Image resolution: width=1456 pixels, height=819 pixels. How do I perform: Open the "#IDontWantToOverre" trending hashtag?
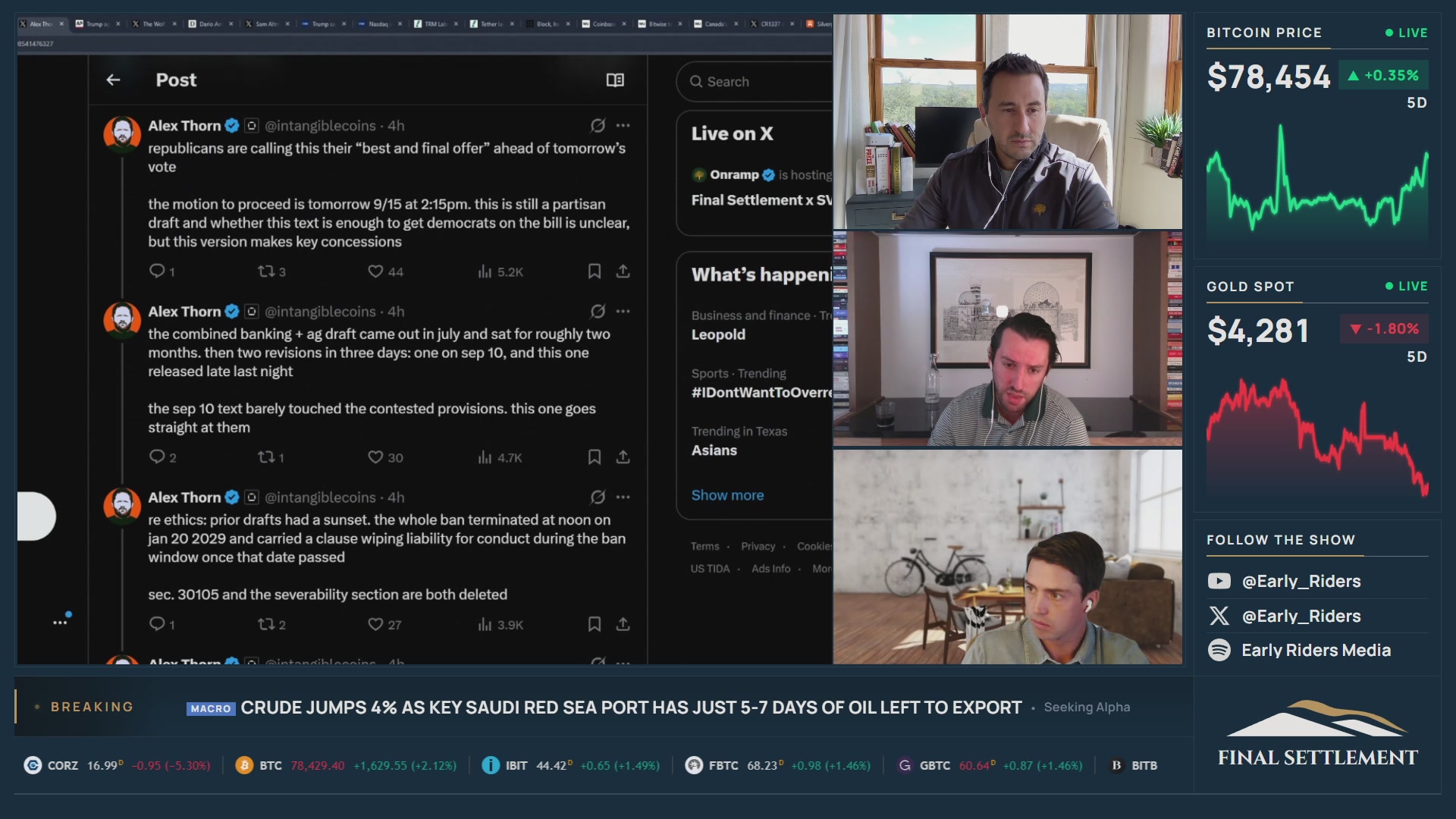pyautogui.click(x=761, y=392)
